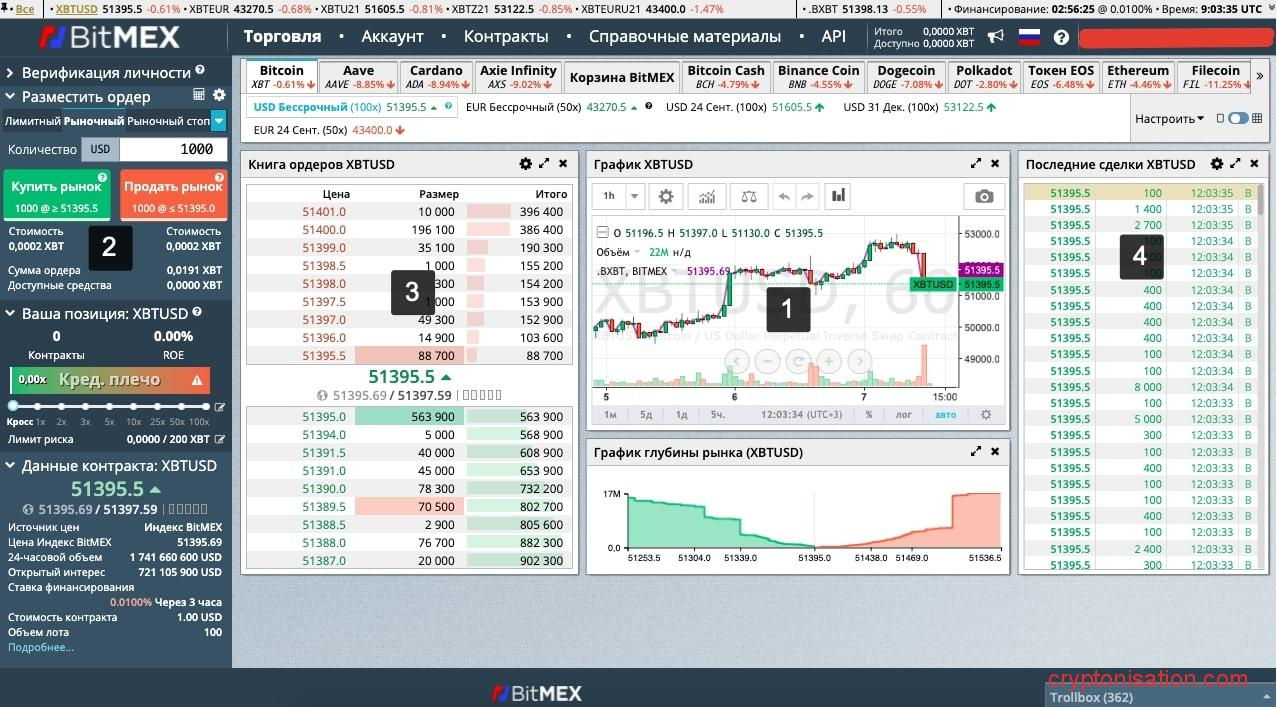Toggle the switch next to Настроить
Screen dimensions: 1277x707
pos(1238,118)
